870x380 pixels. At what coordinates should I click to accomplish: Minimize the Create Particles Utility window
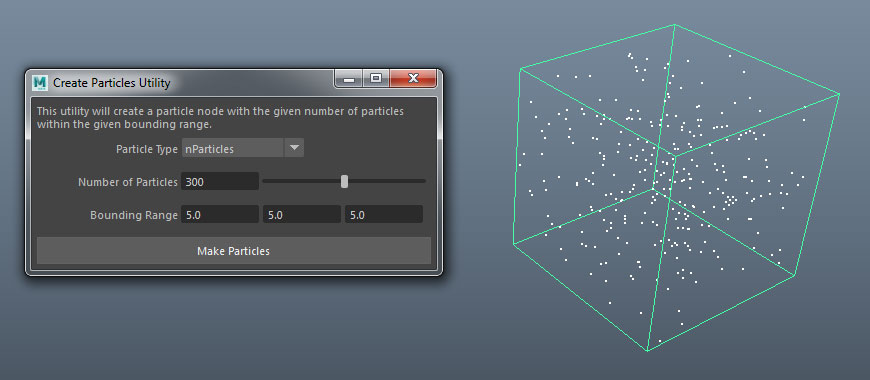349,79
